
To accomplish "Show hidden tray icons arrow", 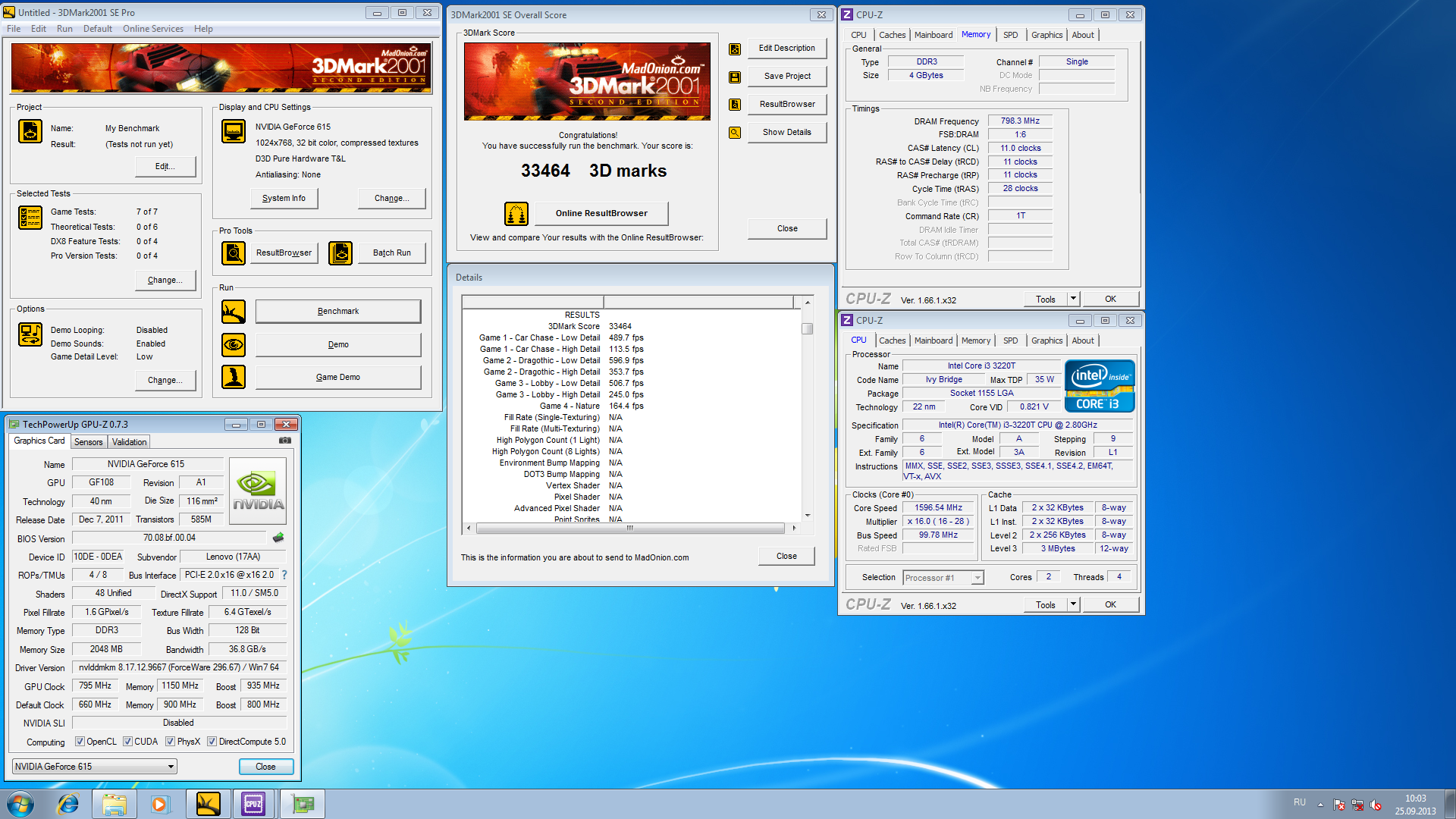I will [x=1320, y=805].
